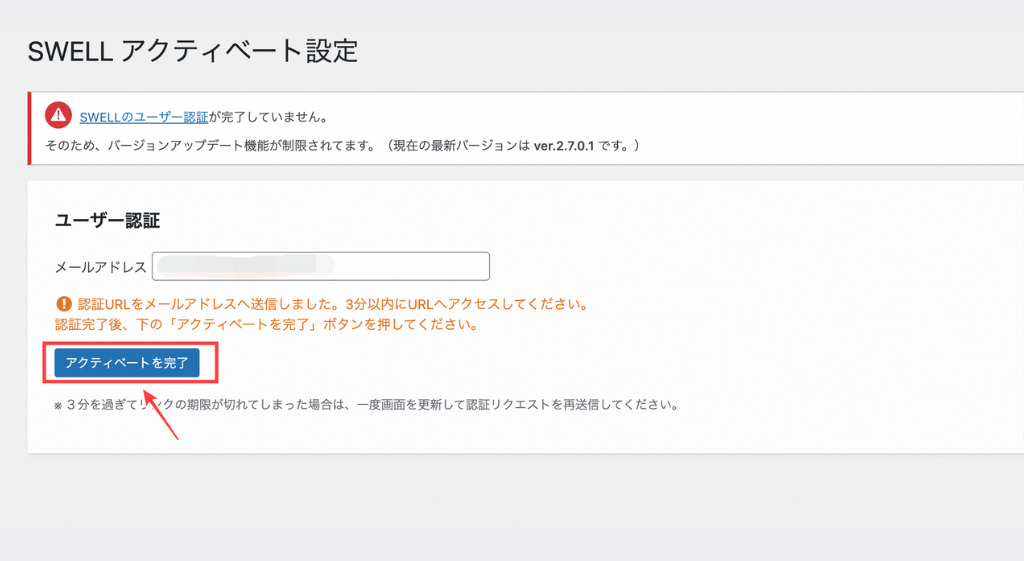Click the アクティベートを完了 button
This screenshot has width=1024, height=561.
coord(127,362)
